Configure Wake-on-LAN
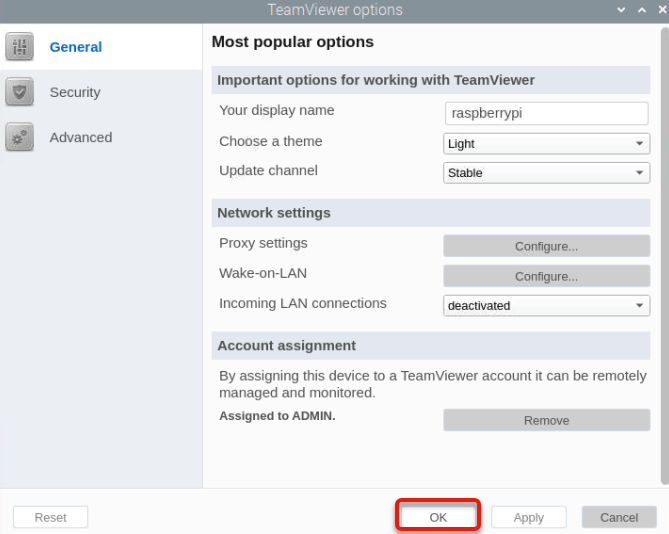The image size is (669, 534). coord(547,276)
